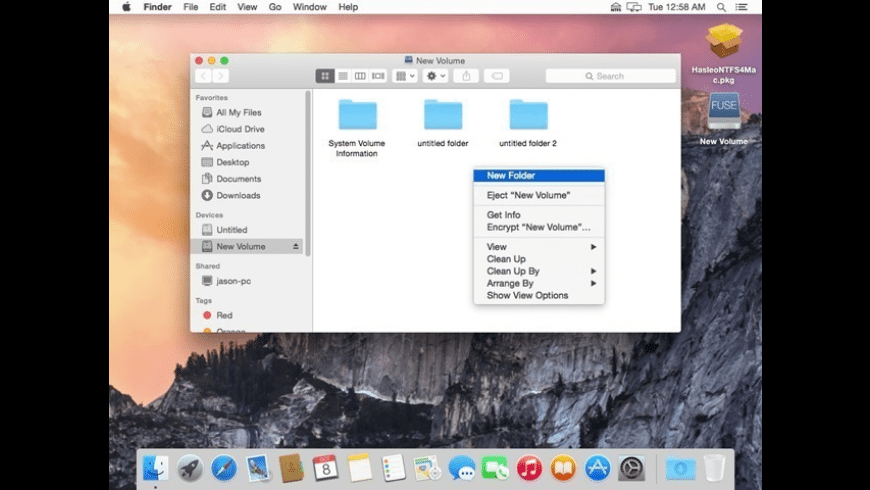Open the Go menu in menu bar
Screen dimensions: 870x490
[x=275, y=7]
